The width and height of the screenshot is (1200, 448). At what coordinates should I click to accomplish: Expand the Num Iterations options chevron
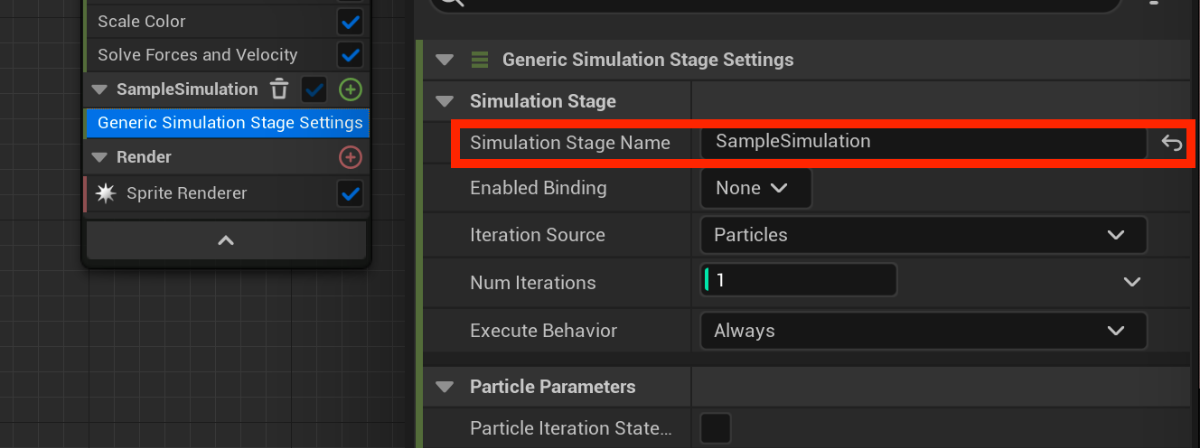[1132, 283]
